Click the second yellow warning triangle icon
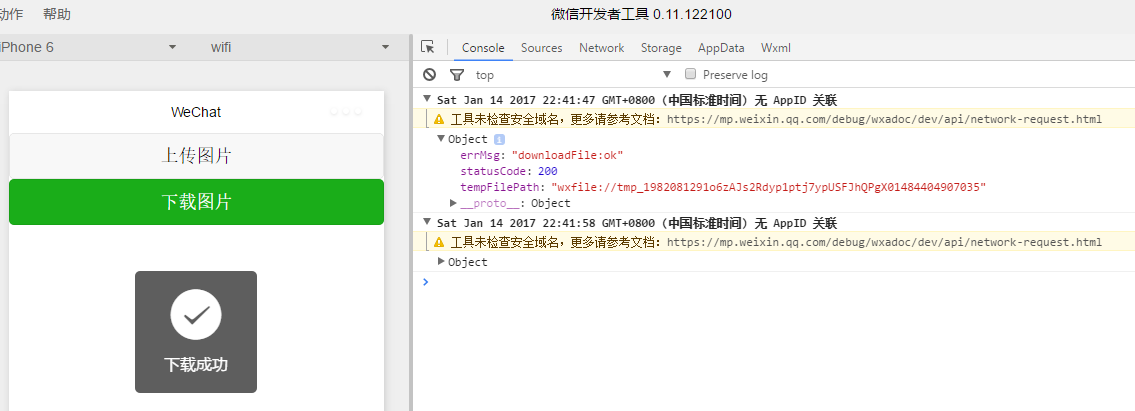This screenshot has height=411, width=1135. (439, 242)
